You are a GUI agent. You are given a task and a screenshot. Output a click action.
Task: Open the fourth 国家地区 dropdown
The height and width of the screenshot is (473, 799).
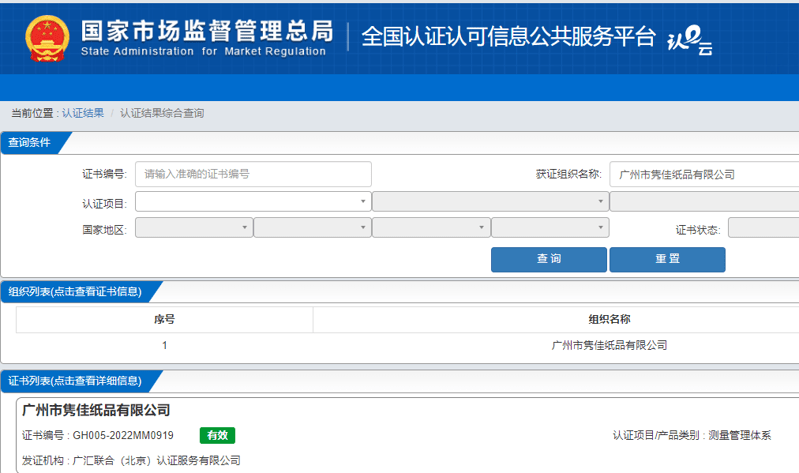coord(550,227)
